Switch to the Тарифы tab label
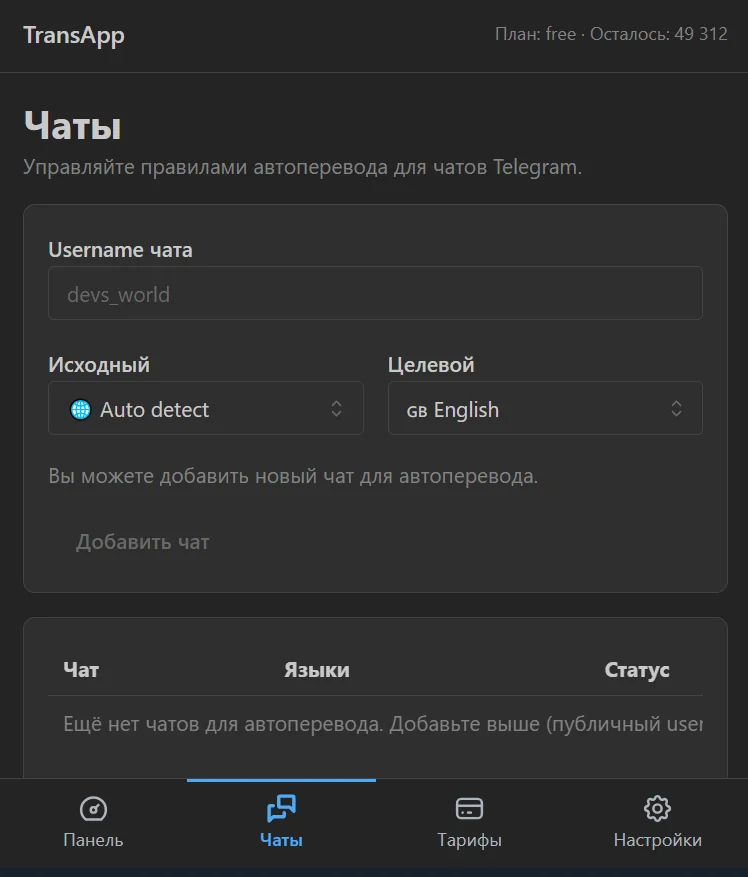The width and height of the screenshot is (748, 877). click(469, 840)
